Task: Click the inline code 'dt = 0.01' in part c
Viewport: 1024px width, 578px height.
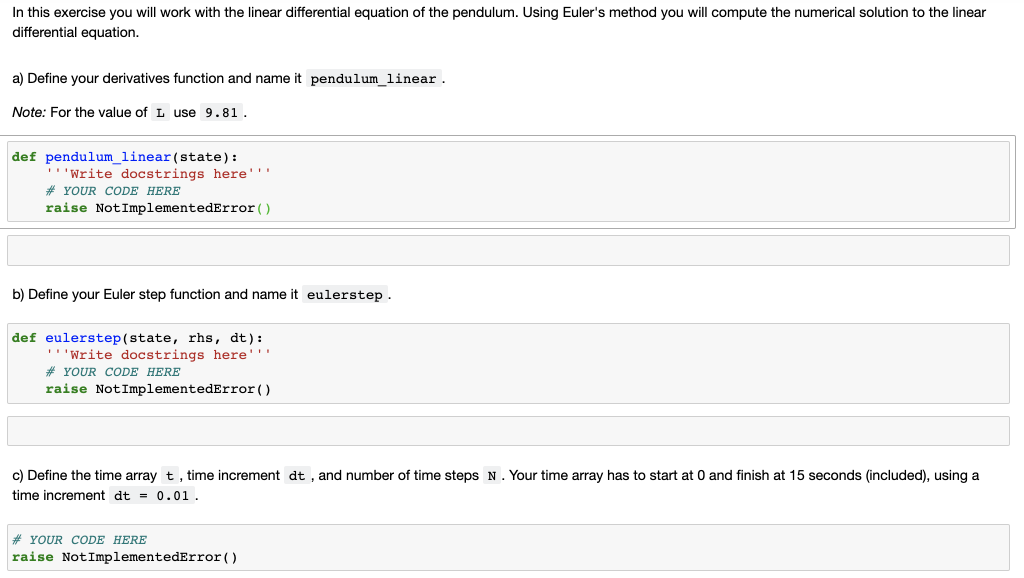Action: pyautogui.click(x=152, y=496)
